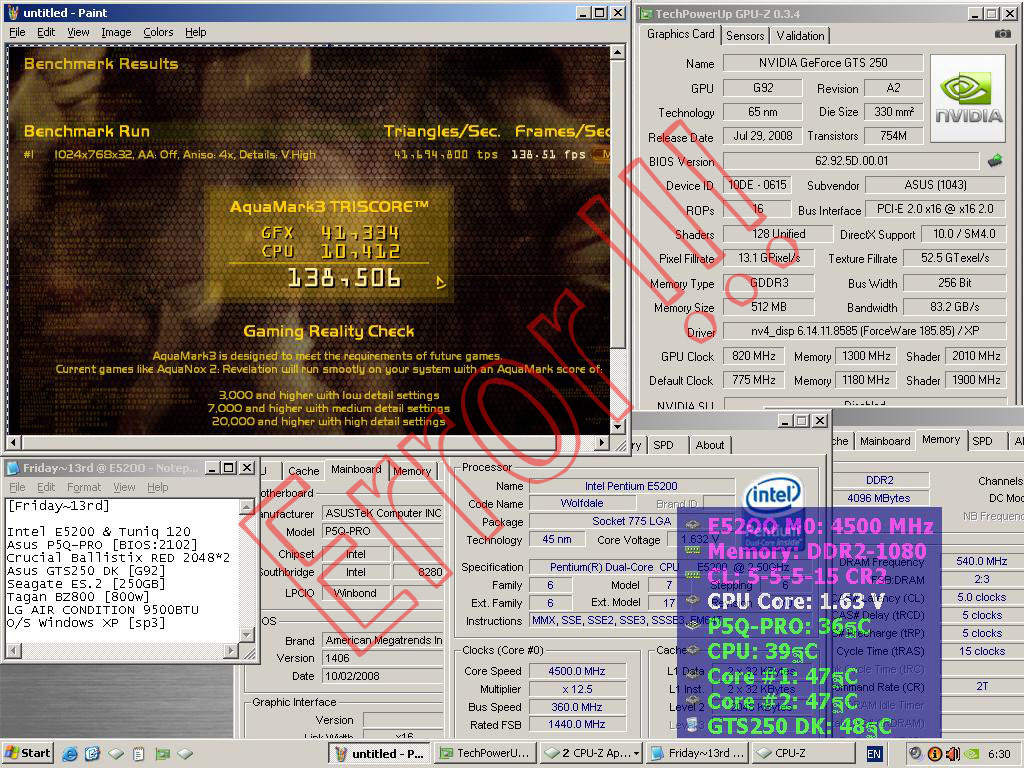The image size is (1024, 768).
Task: Open Paint Image menu
Action: [x=116, y=32]
